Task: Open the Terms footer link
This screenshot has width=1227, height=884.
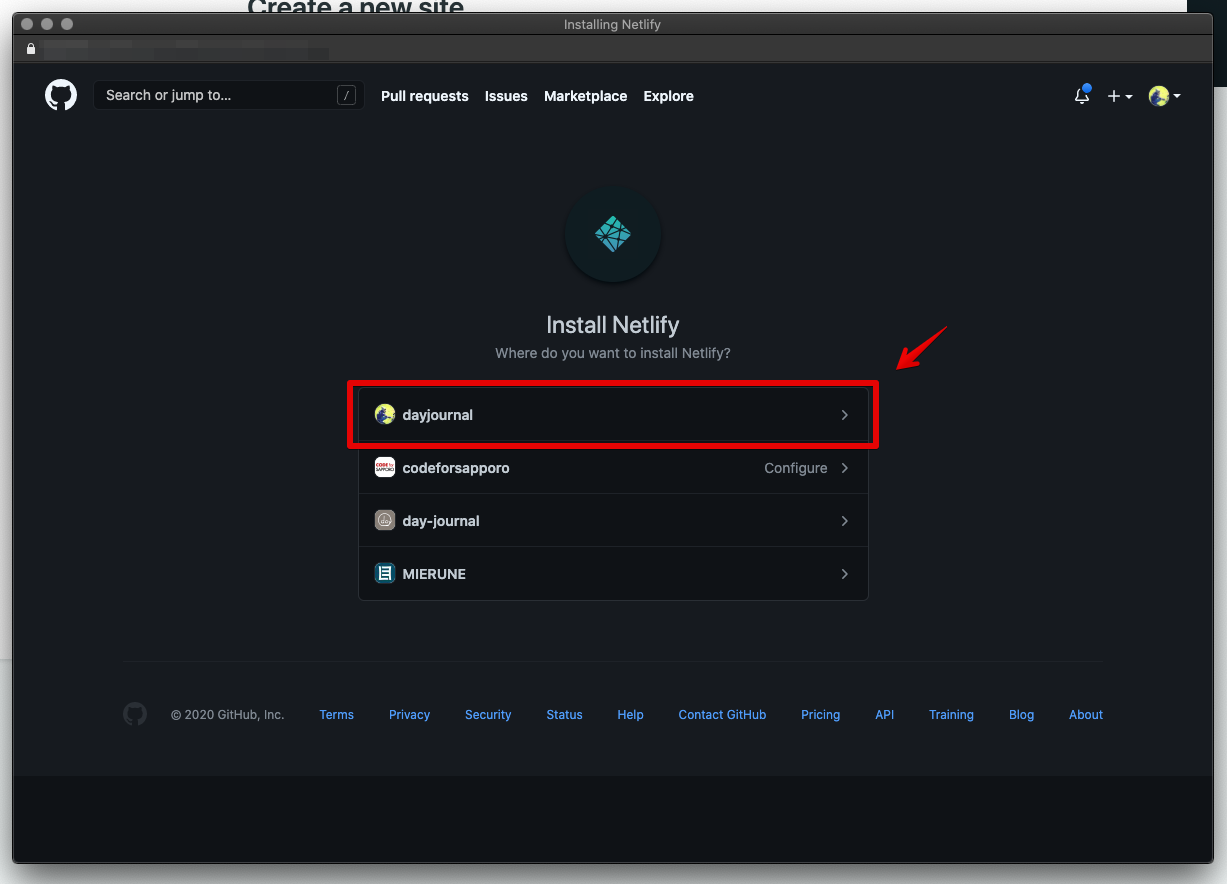Action: [x=337, y=715]
